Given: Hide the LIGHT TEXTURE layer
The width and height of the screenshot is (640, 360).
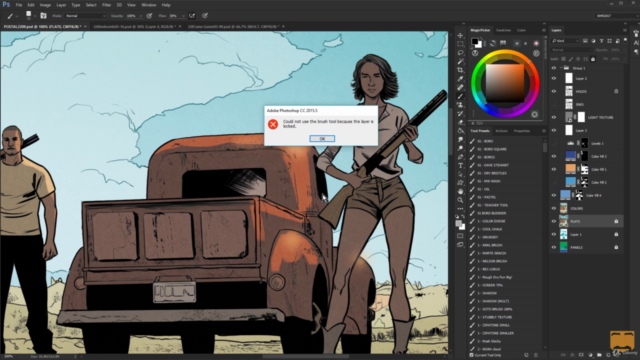Looking at the screenshot, I should click(x=554, y=117).
